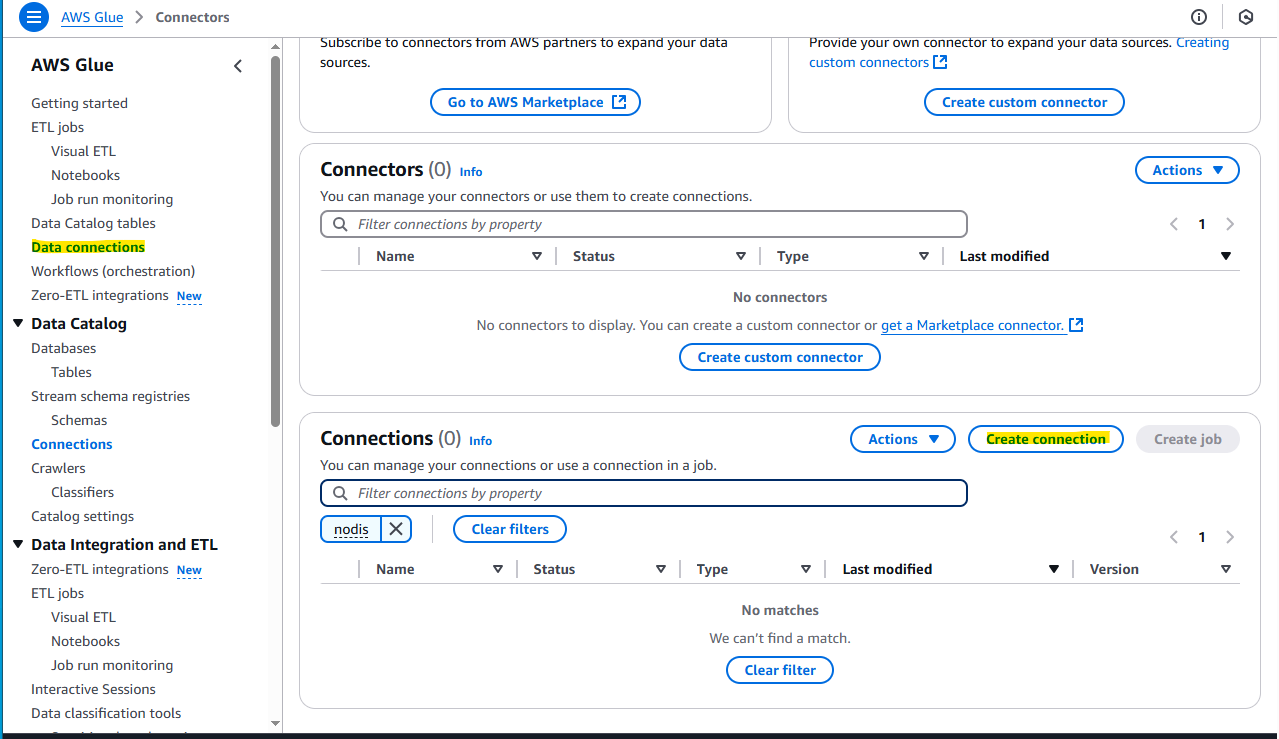Open Connectors Actions dropdown
Image resolution: width=1279 pixels, height=739 pixels.
point(1187,170)
